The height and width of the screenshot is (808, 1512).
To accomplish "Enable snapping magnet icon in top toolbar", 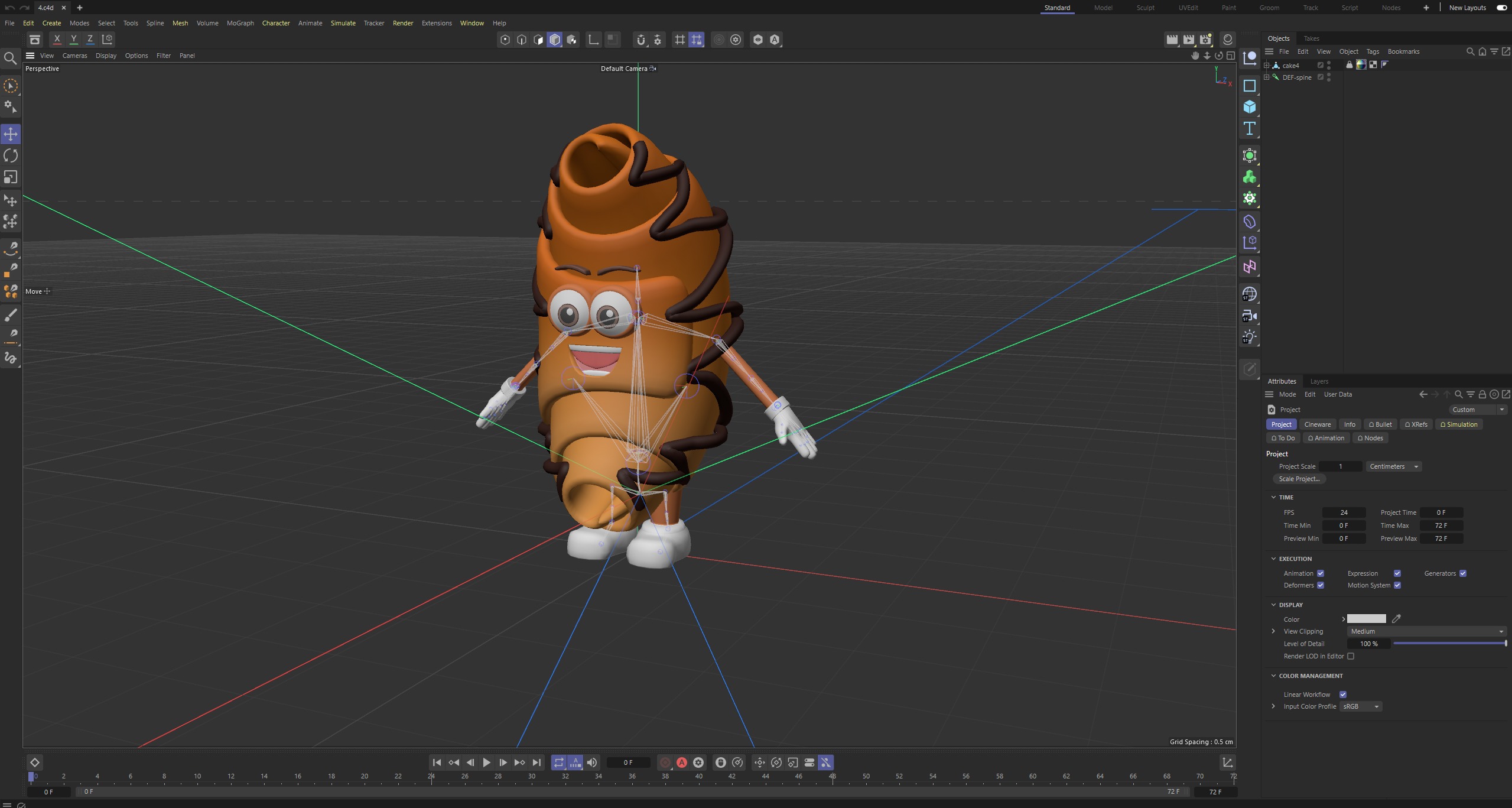I will [x=641, y=40].
